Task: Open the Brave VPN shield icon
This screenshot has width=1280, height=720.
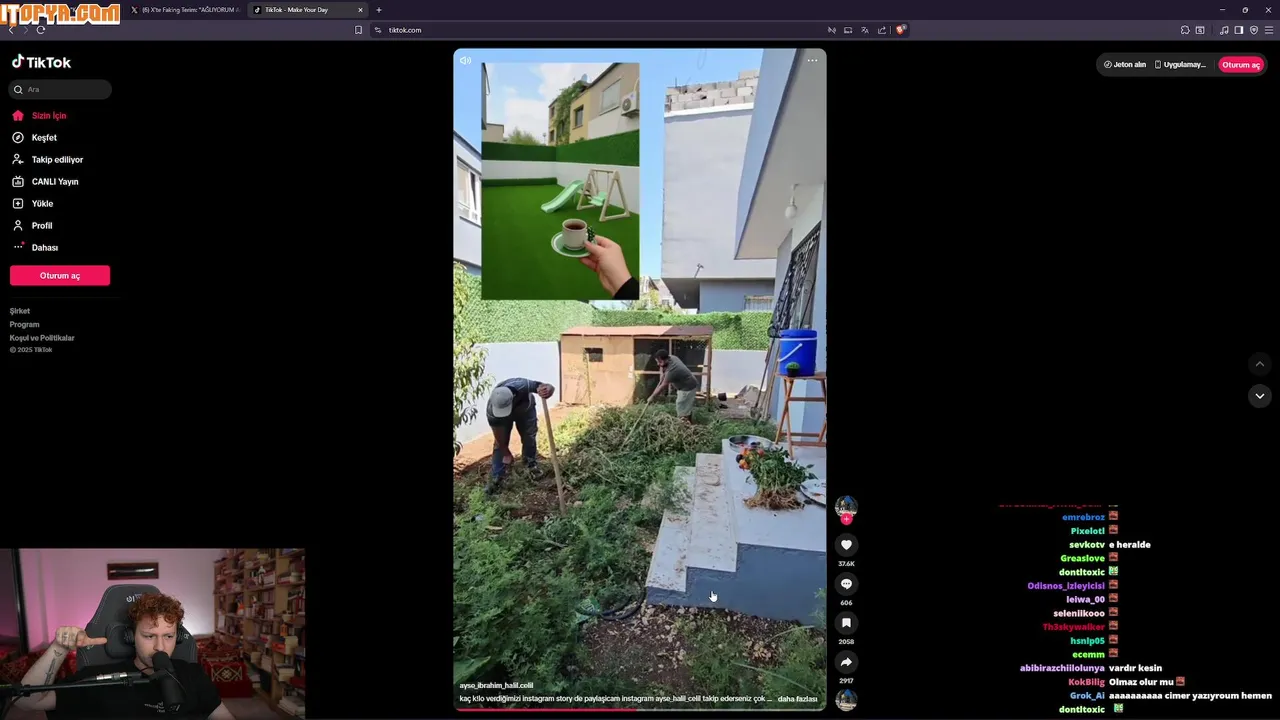Action: pyautogui.click(x=1254, y=30)
